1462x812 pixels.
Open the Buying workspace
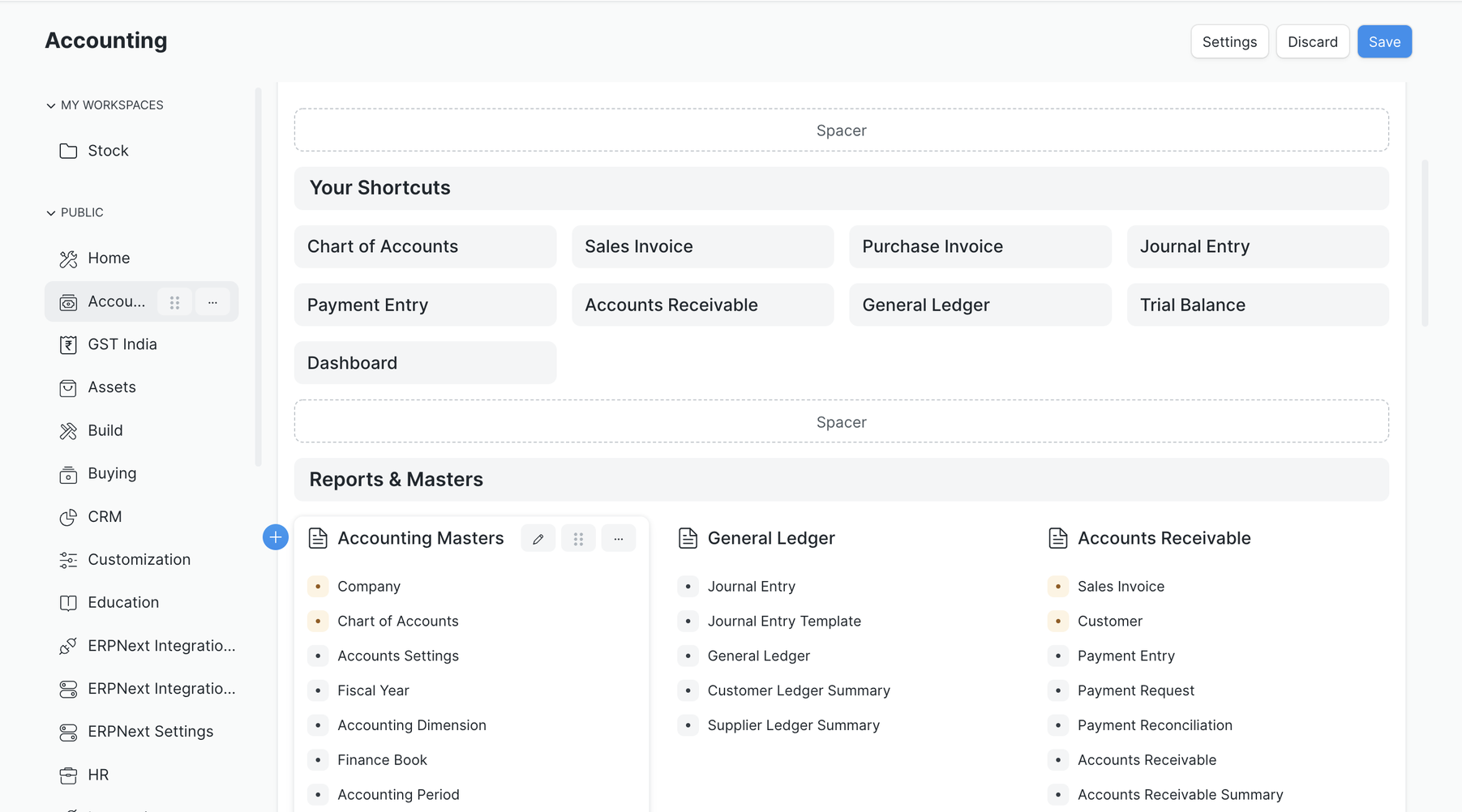pyautogui.click(x=112, y=473)
